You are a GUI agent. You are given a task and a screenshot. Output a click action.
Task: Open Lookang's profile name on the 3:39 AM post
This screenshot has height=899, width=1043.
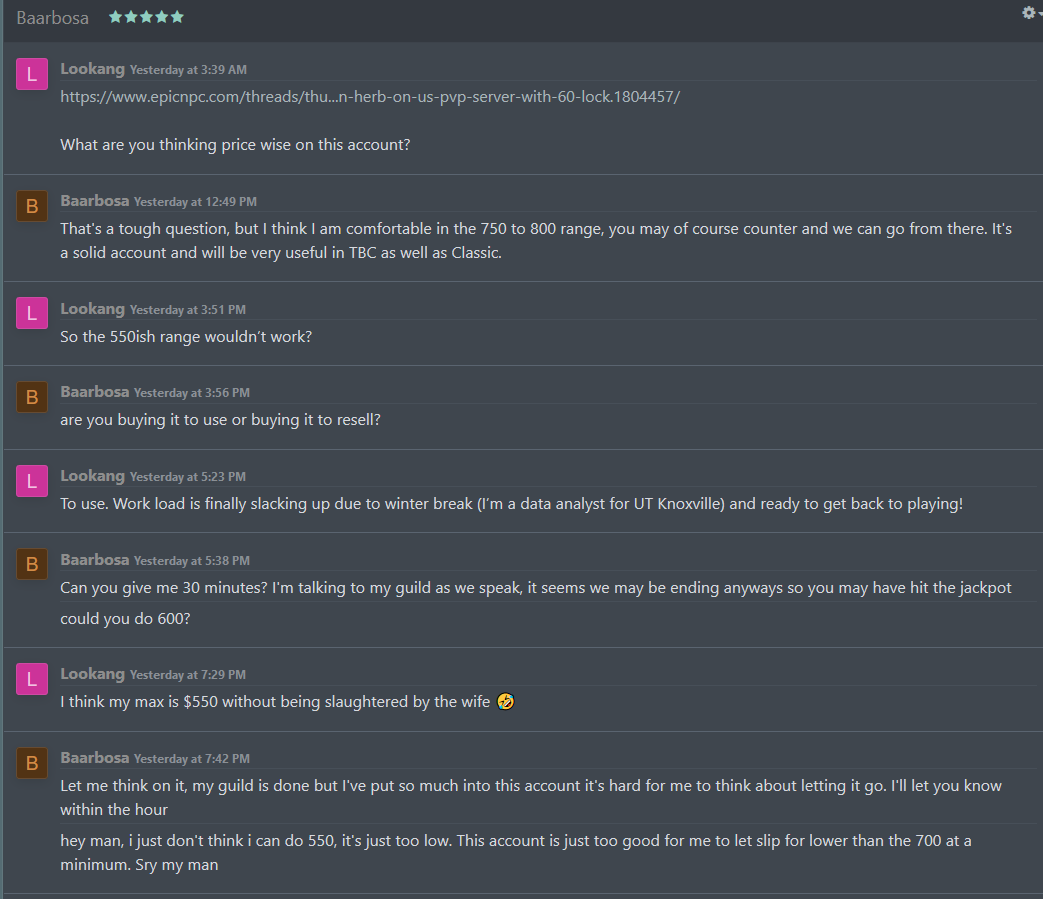pos(92,69)
